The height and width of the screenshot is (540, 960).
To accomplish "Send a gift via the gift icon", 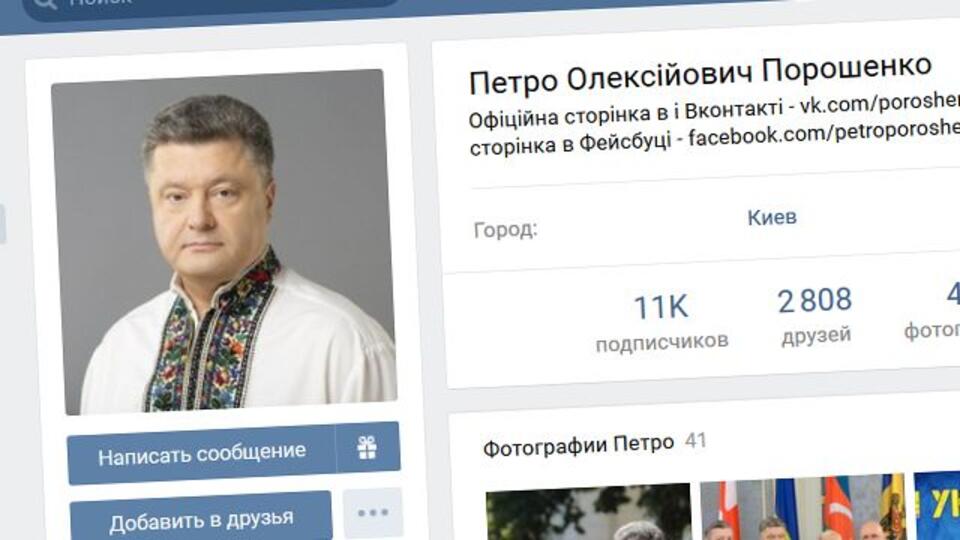I will pyautogui.click(x=367, y=448).
